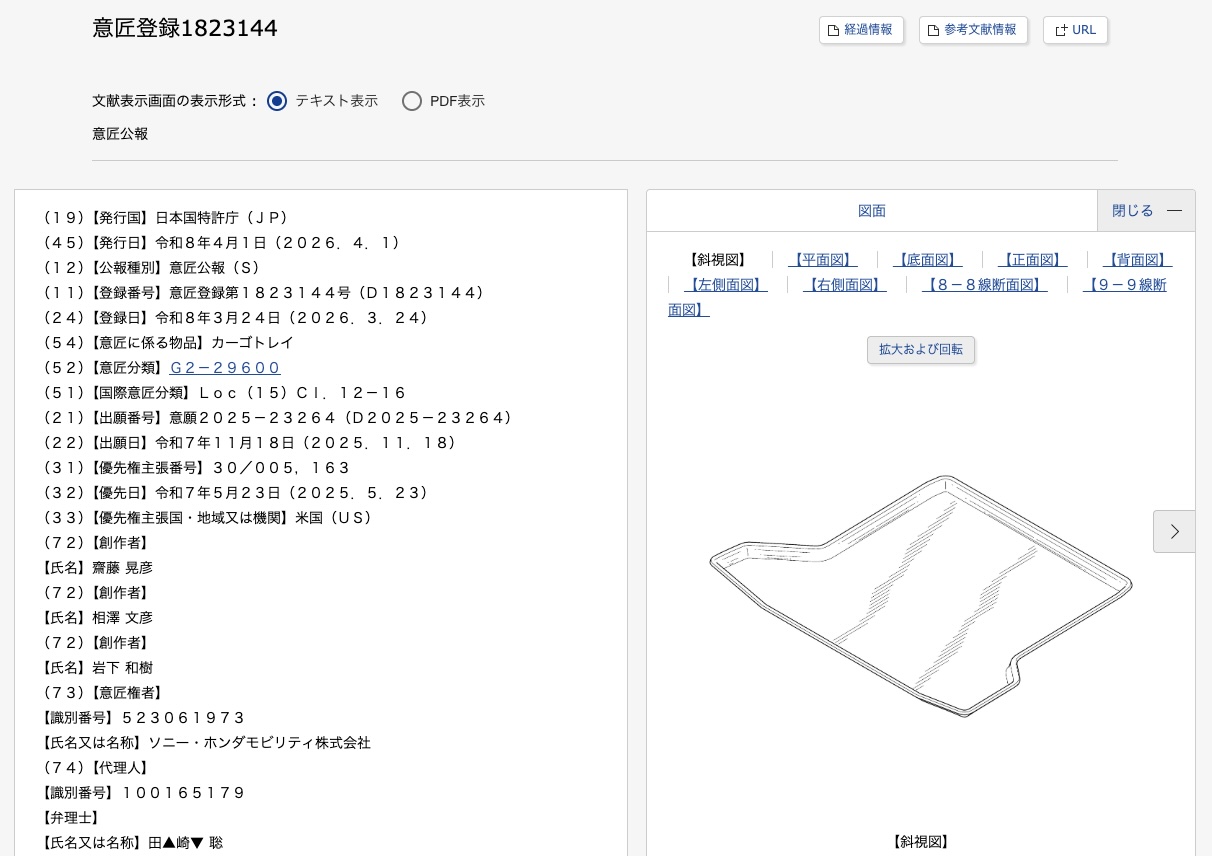Click the URL external link button
1212x856 pixels.
point(1075,30)
